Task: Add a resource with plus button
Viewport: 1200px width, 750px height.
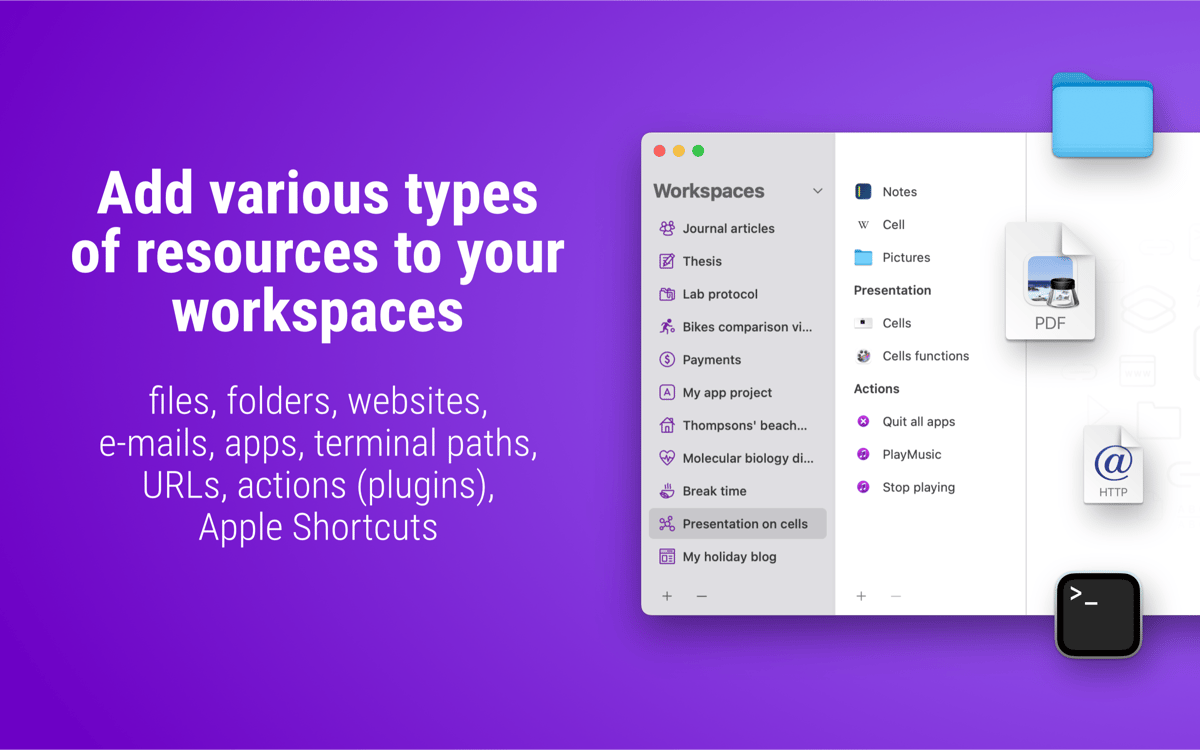Action: (x=861, y=596)
